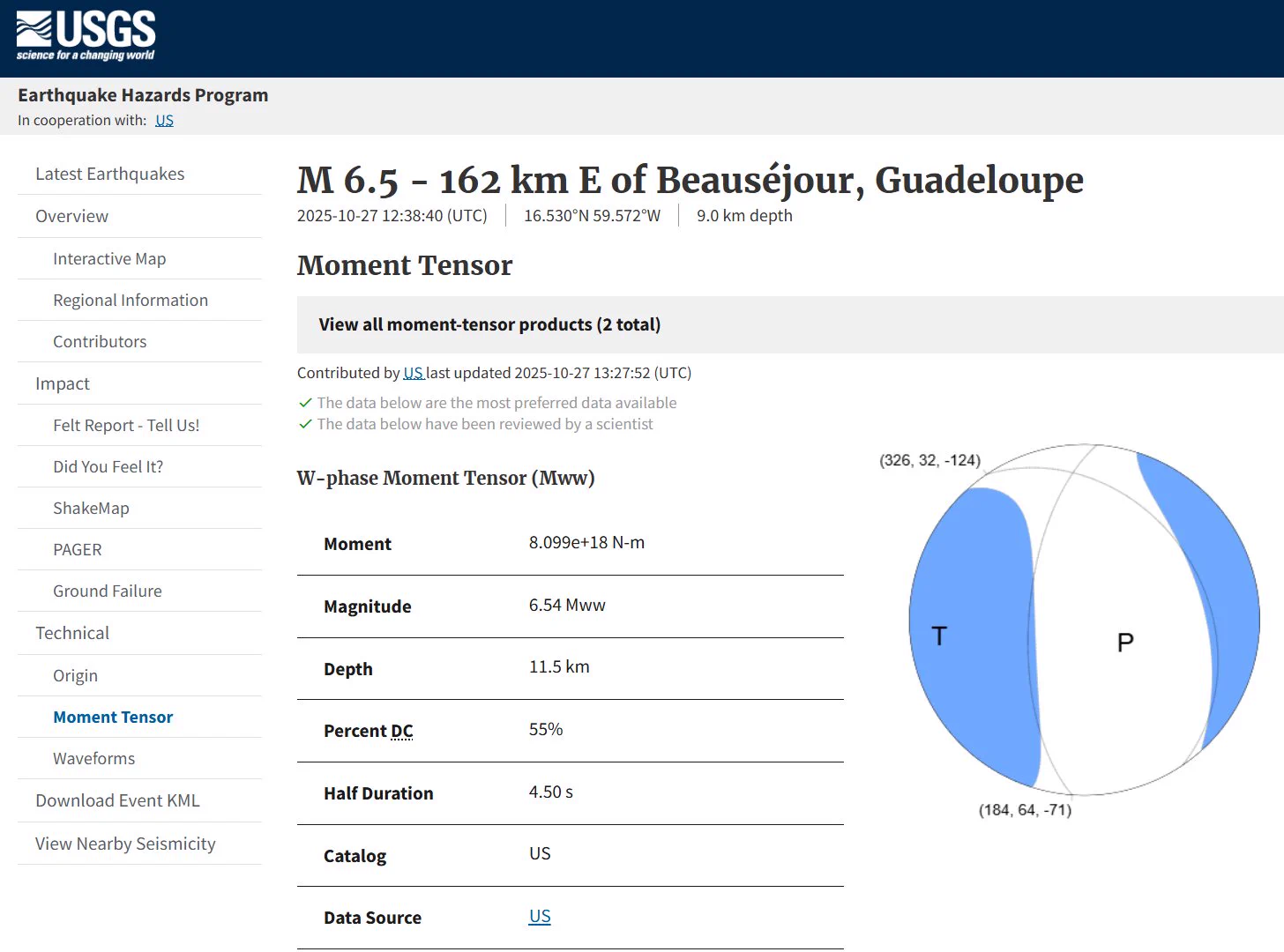This screenshot has width=1284, height=952.
Task: Open the PAGER page
Action: [x=78, y=549]
